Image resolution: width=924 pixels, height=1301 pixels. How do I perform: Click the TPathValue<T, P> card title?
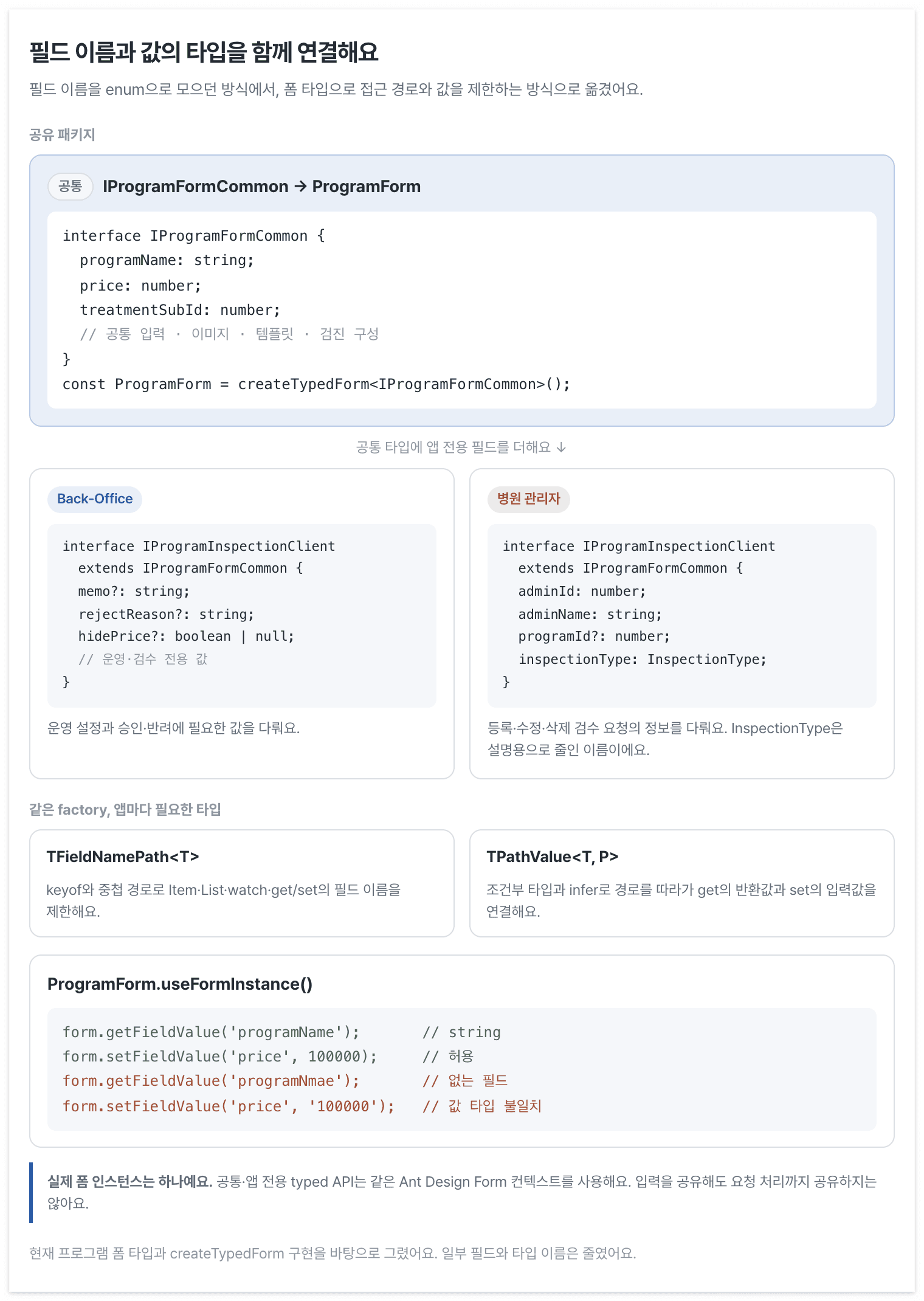click(x=552, y=857)
